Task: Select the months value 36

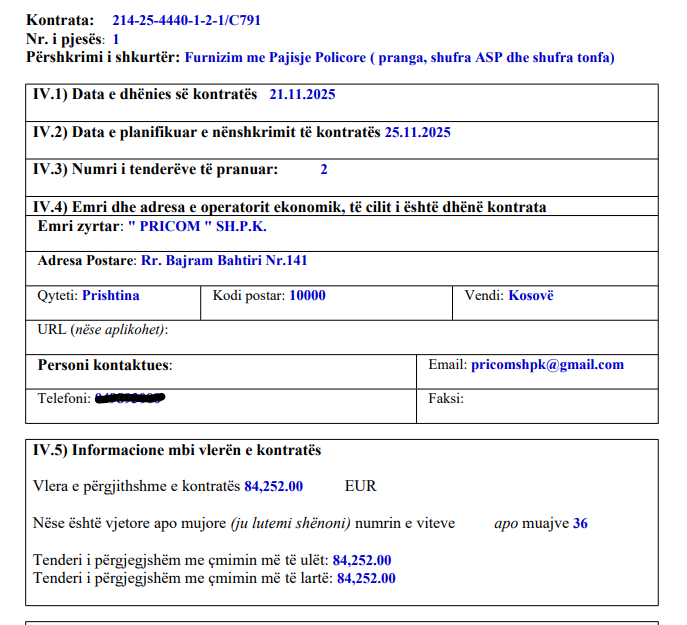Action: [580, 523]
